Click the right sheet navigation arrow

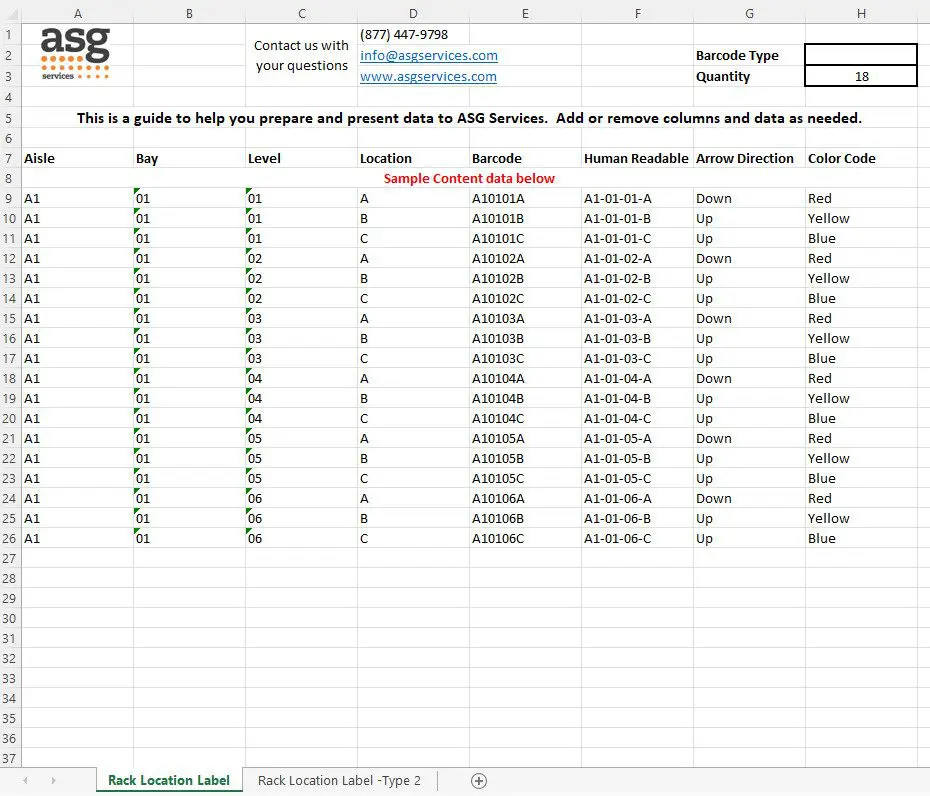click(x=54, y=781)
